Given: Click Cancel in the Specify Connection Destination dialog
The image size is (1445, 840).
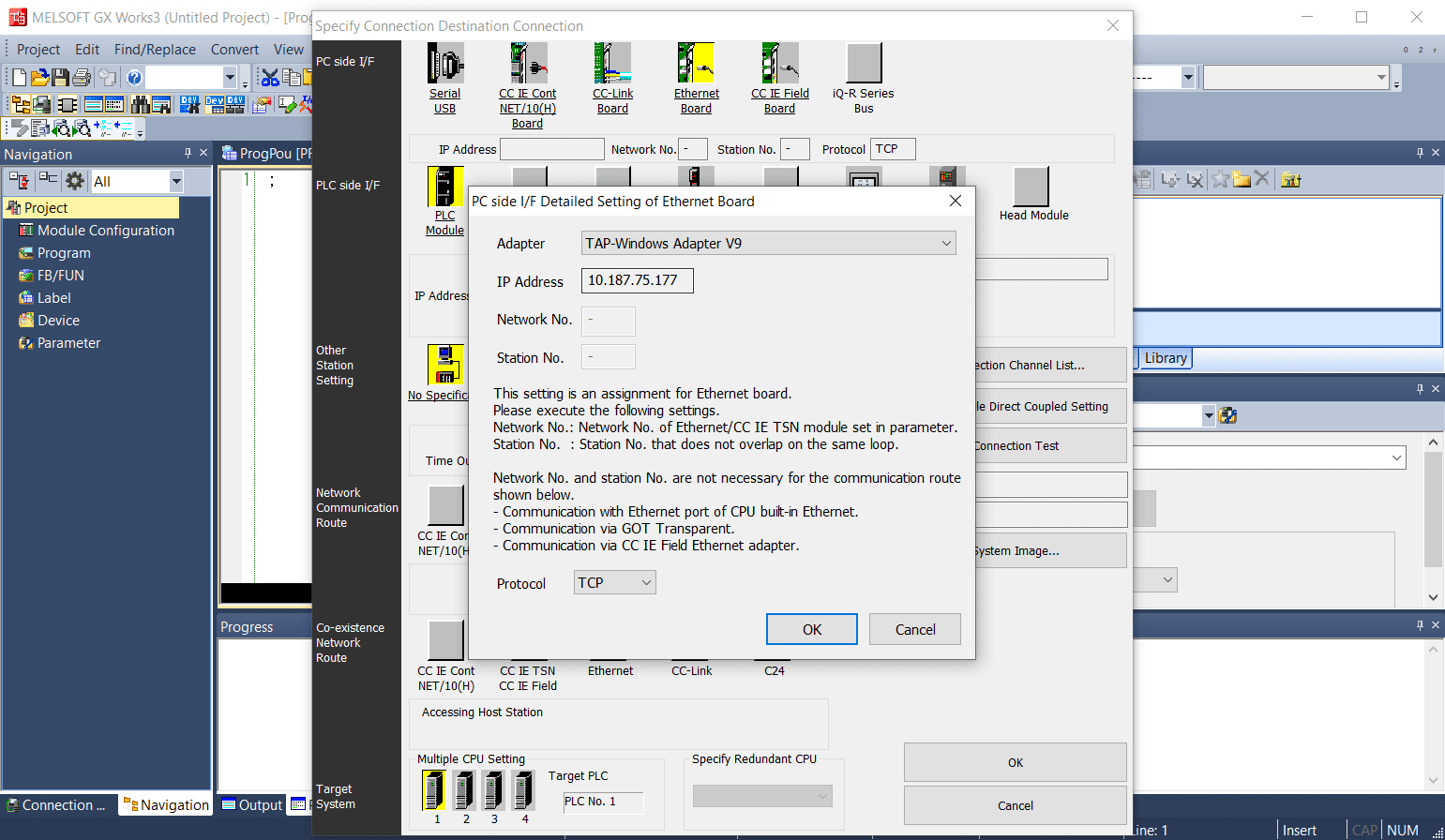Looking at the screenshot, I should [1016, 805].
